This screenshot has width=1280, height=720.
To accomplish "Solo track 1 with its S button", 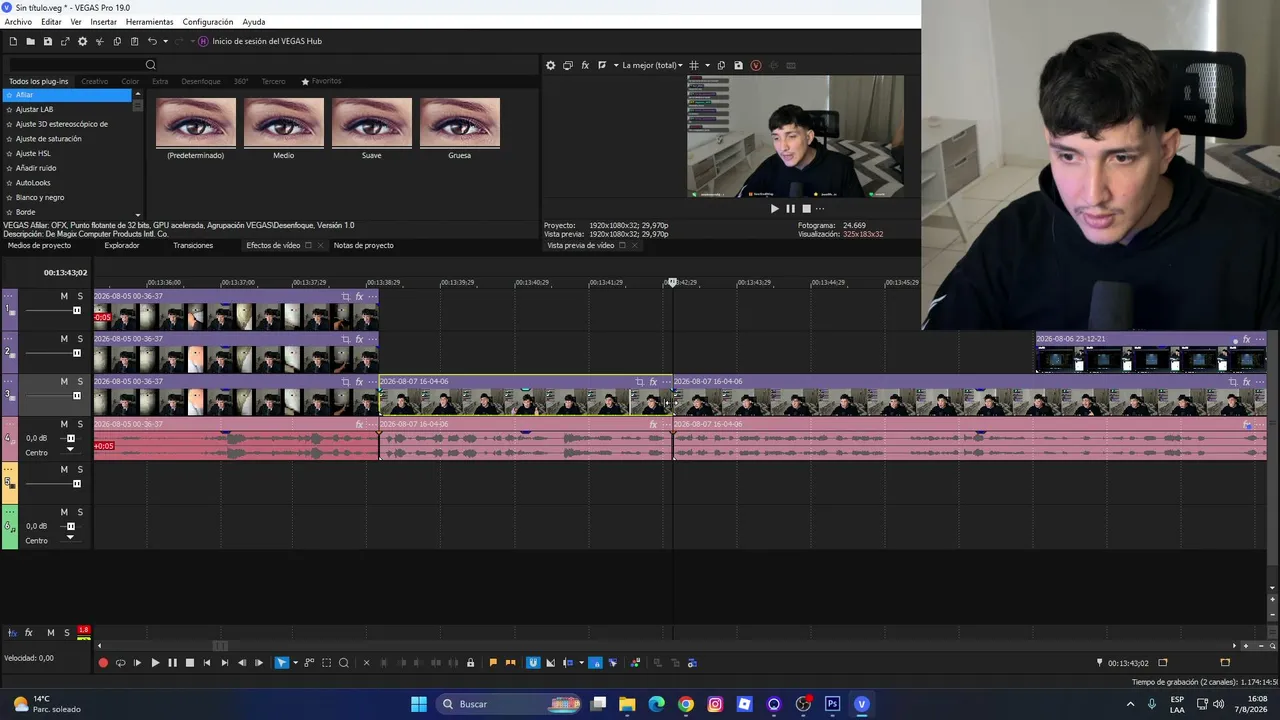I will [80, 296].
